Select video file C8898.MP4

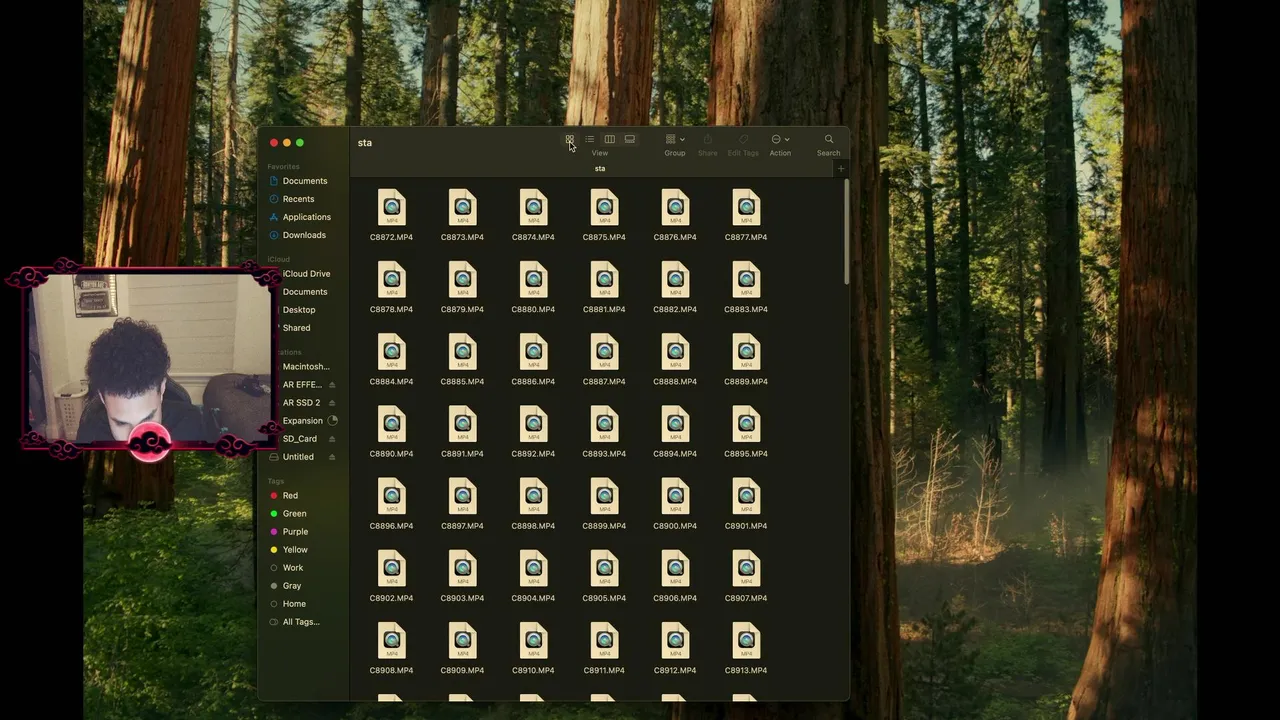point(533,496)
